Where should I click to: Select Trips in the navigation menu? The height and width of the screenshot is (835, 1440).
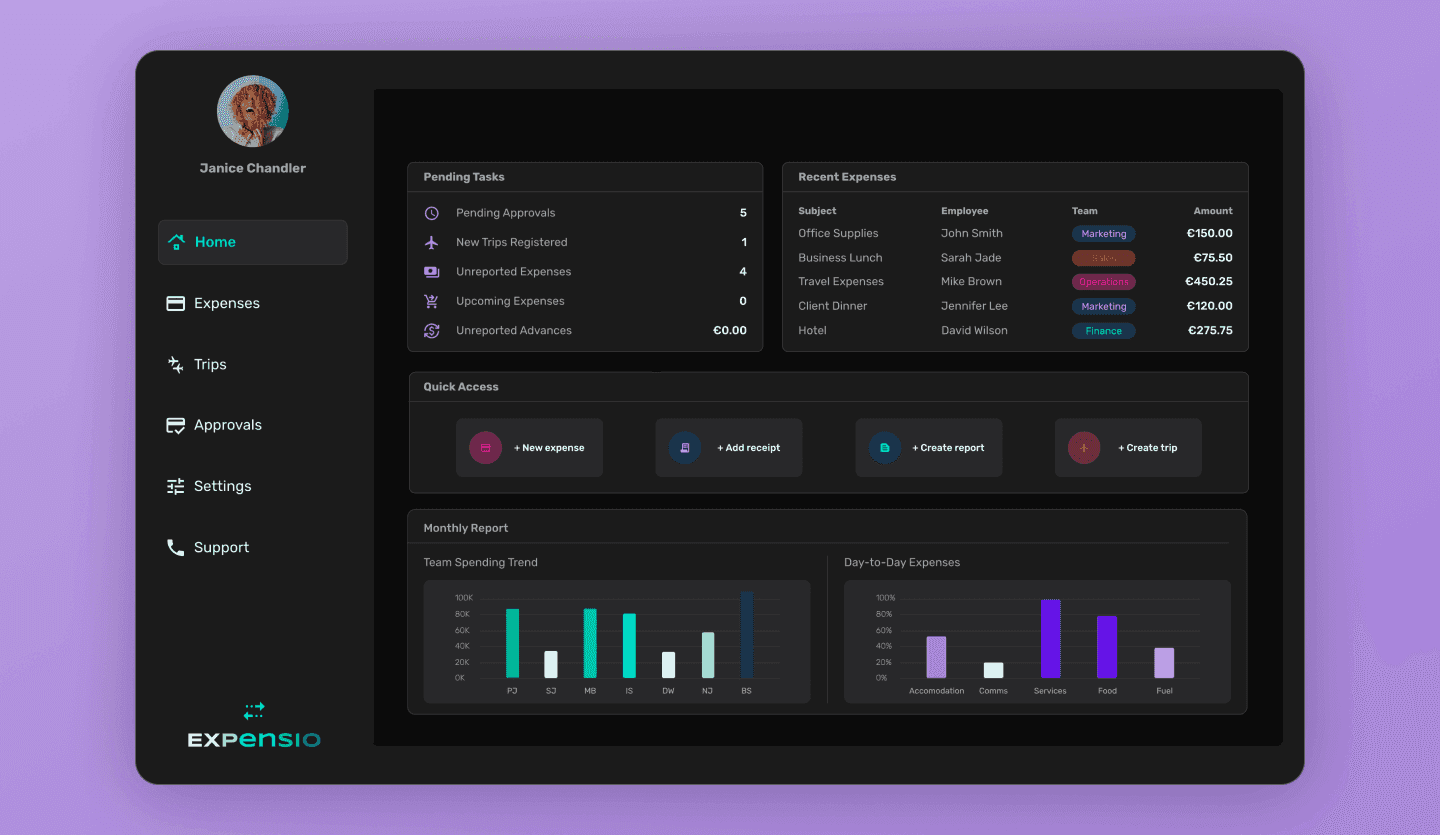[209, 363]
